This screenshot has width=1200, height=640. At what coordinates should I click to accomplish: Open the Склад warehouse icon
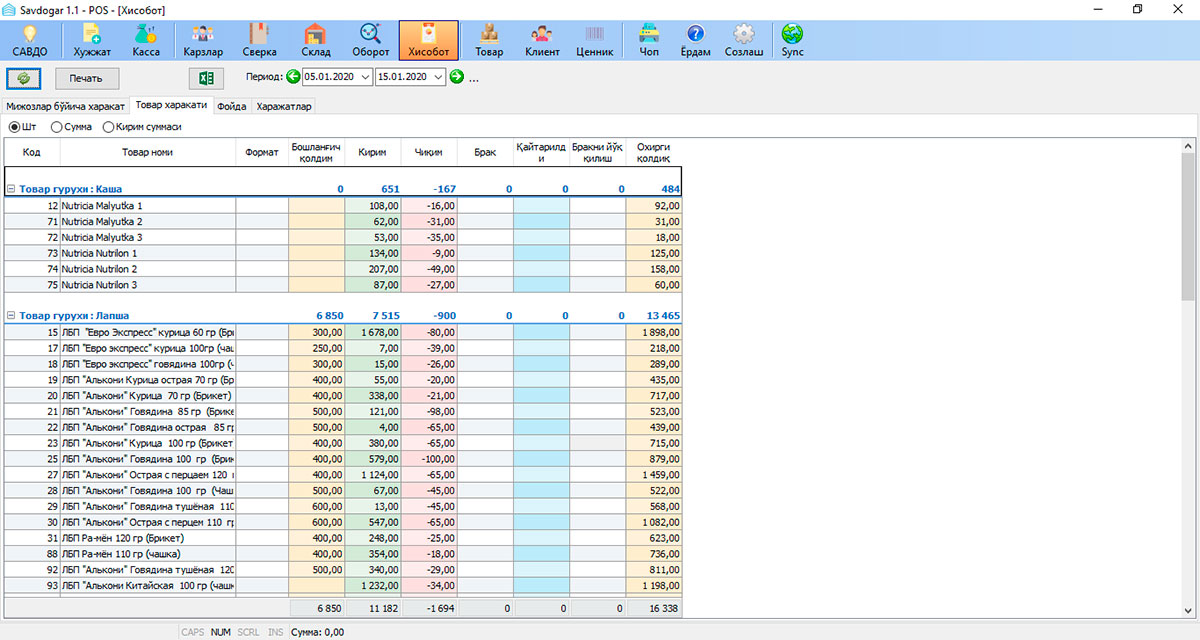click(x=316, y=40)
